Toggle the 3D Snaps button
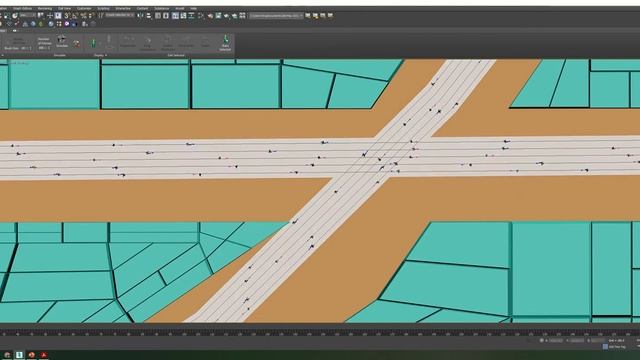640x360 pixels. tap(67, 16)
